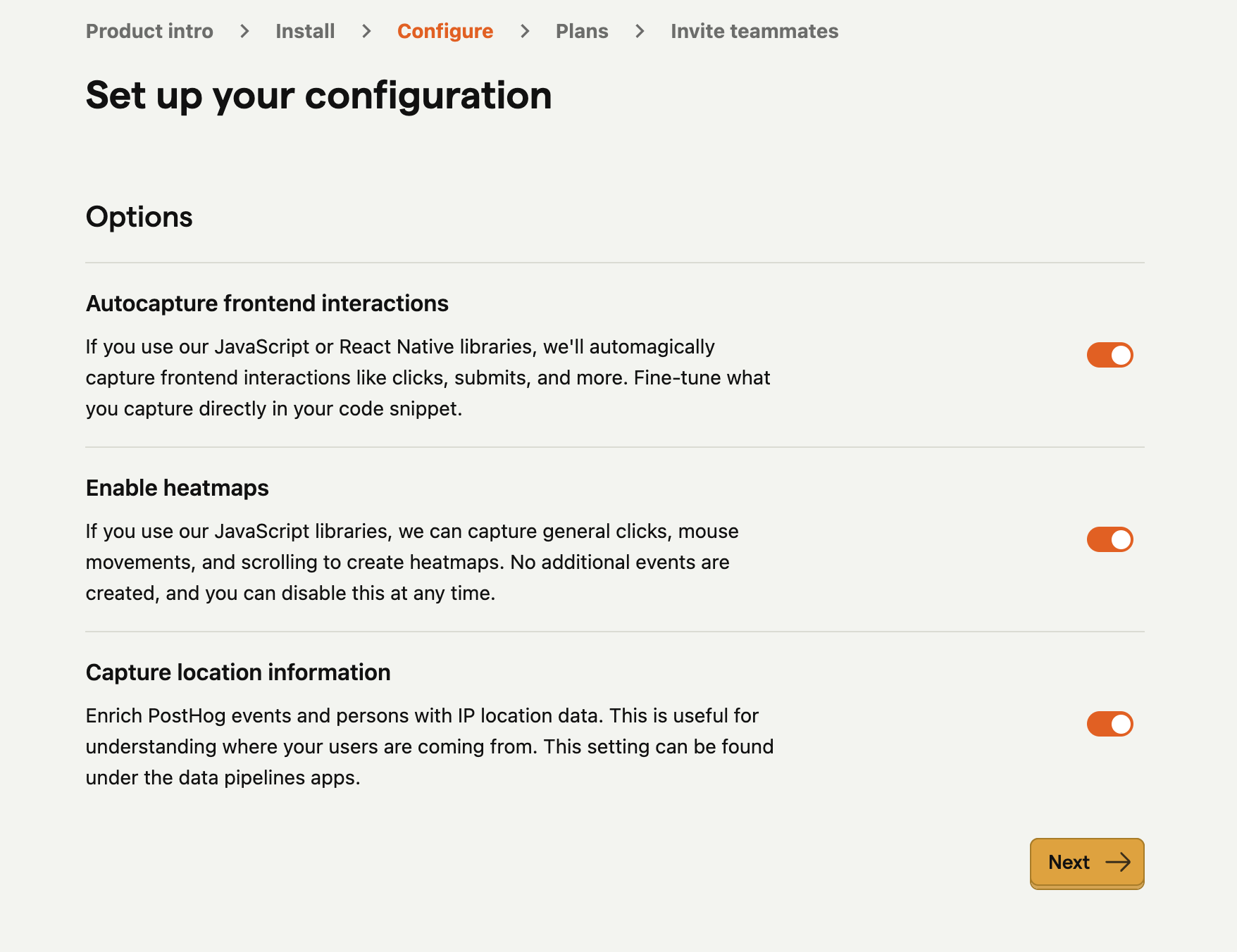
Task: Jump to the Plans step
Action: (582, 31)
